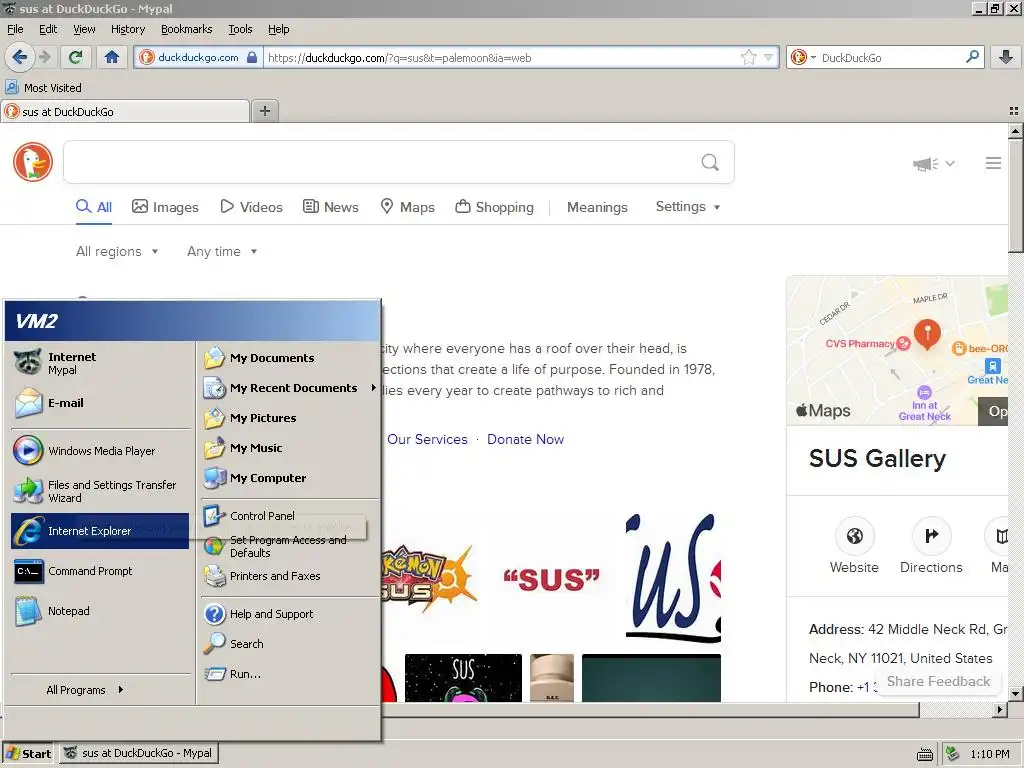Open My Pictures folder

point(289,418)
